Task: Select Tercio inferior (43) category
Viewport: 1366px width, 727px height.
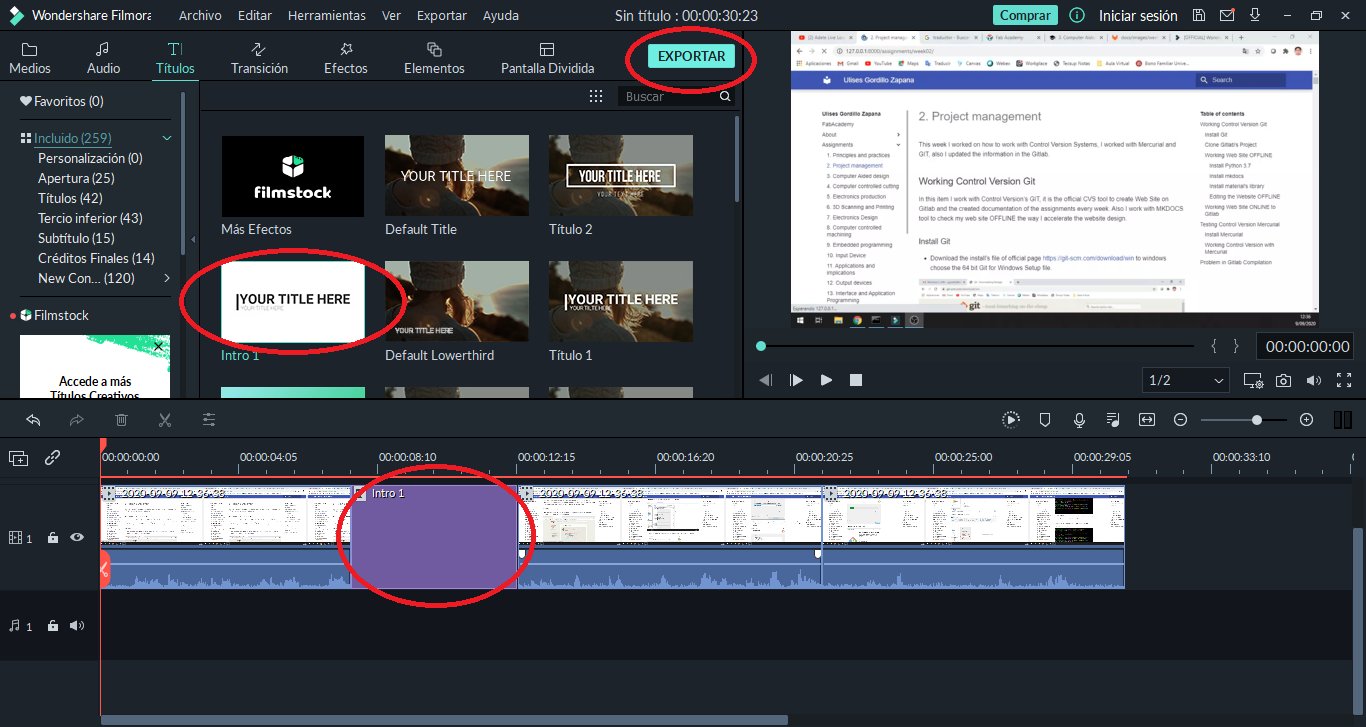Action: (90, 218)
